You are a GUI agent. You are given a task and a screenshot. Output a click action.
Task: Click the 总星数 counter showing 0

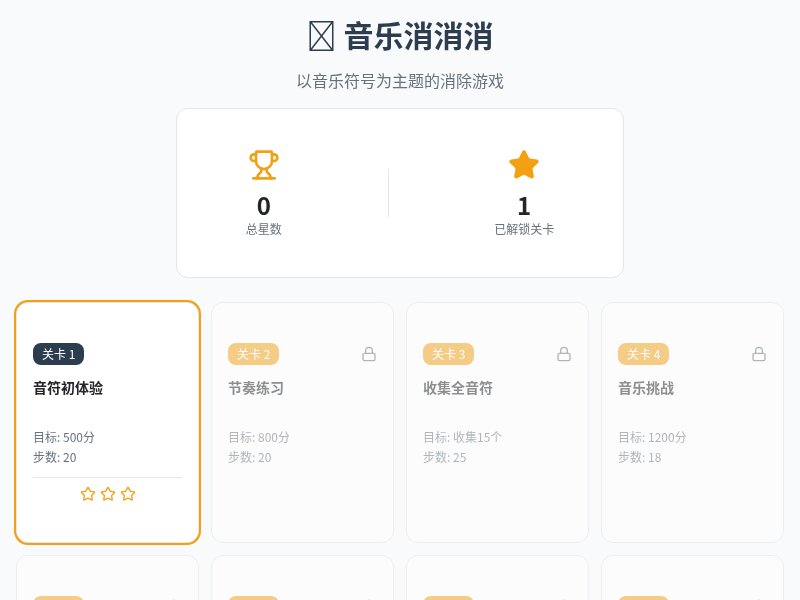(263, 206)
